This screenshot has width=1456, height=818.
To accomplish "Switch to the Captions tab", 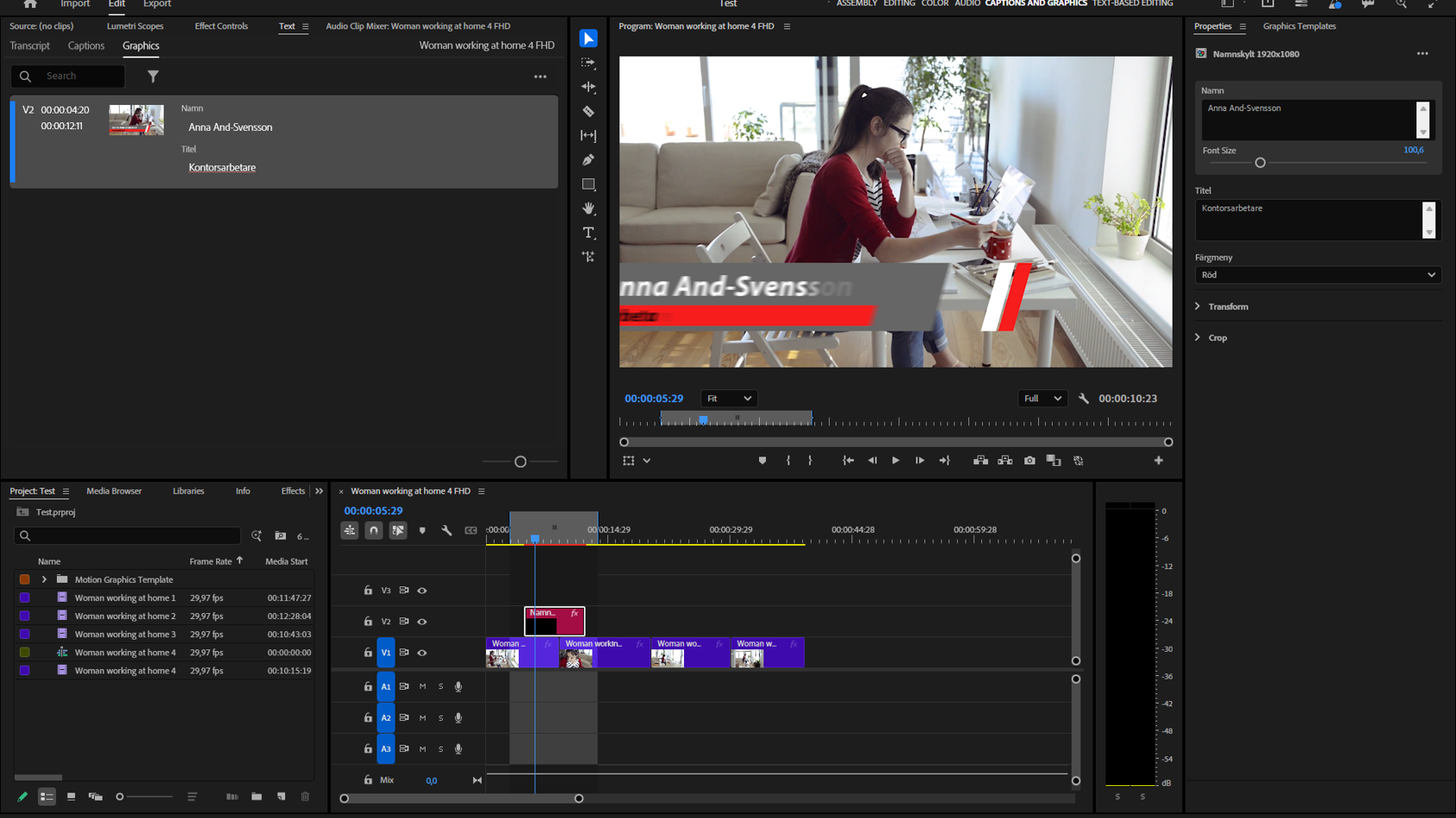I will point(86,46).
